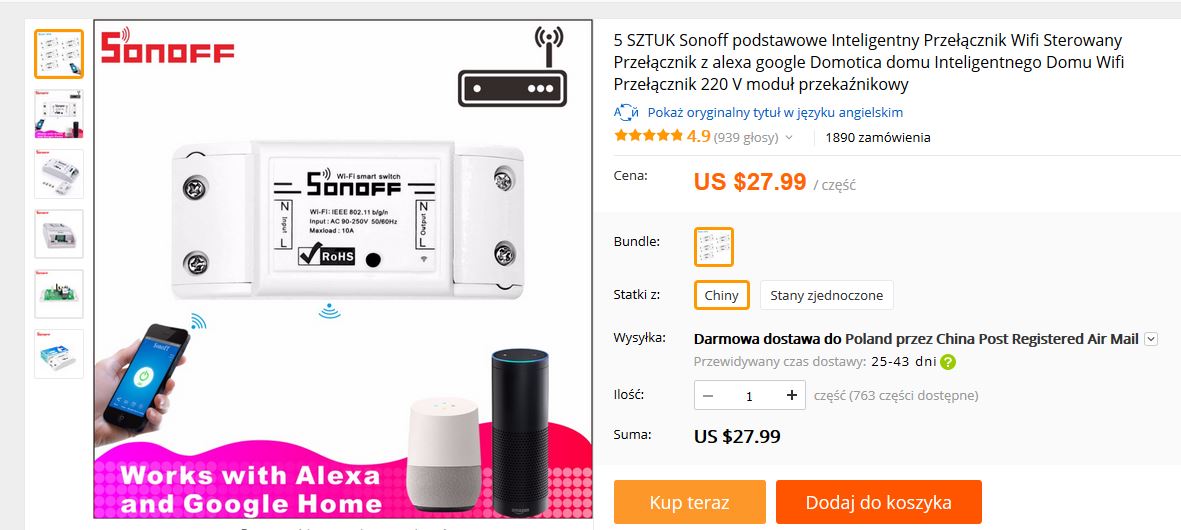
Task: Click the Kup teraz button
Action: (689, 502)
